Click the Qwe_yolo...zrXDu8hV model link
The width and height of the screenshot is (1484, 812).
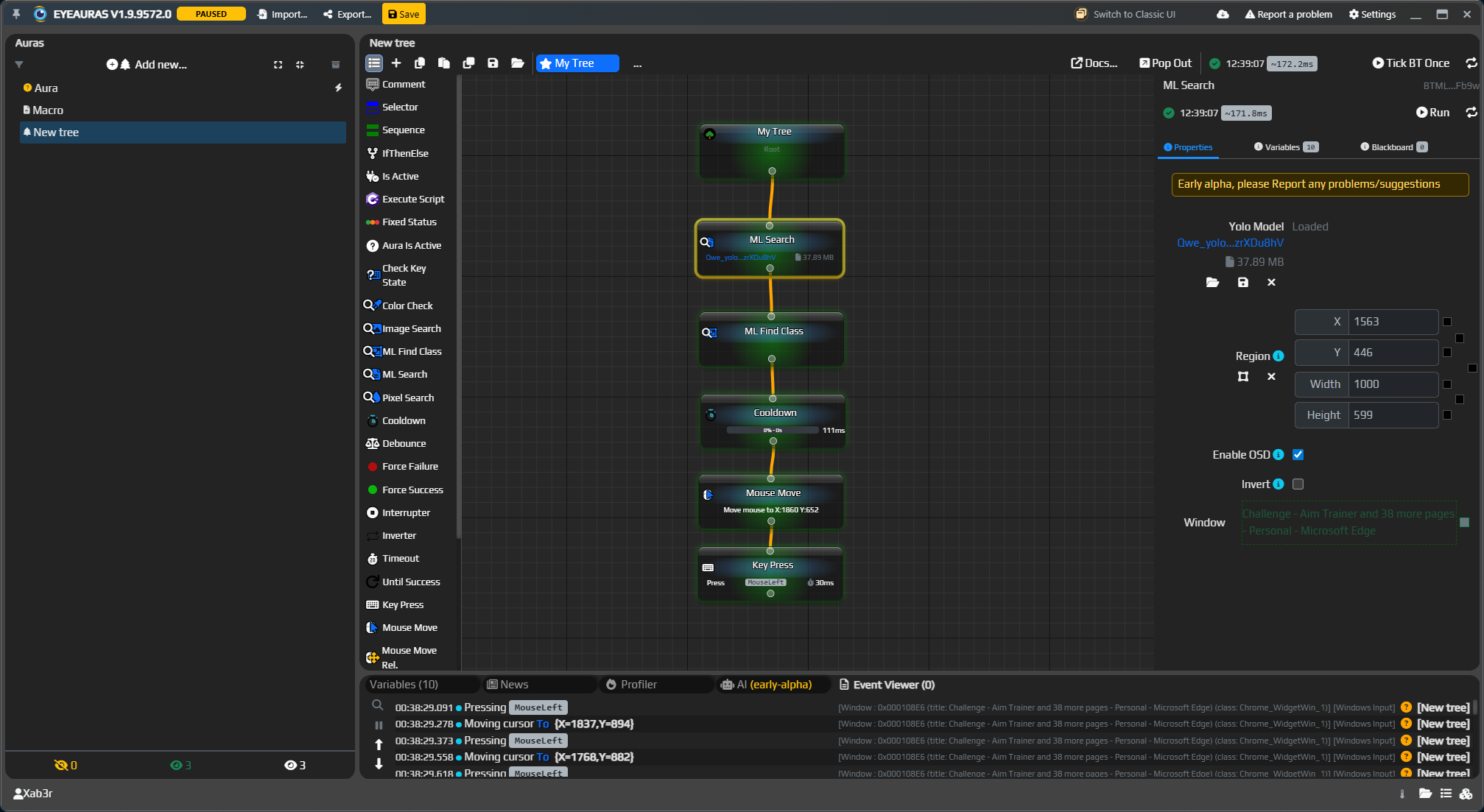[x=1230, y=243]
